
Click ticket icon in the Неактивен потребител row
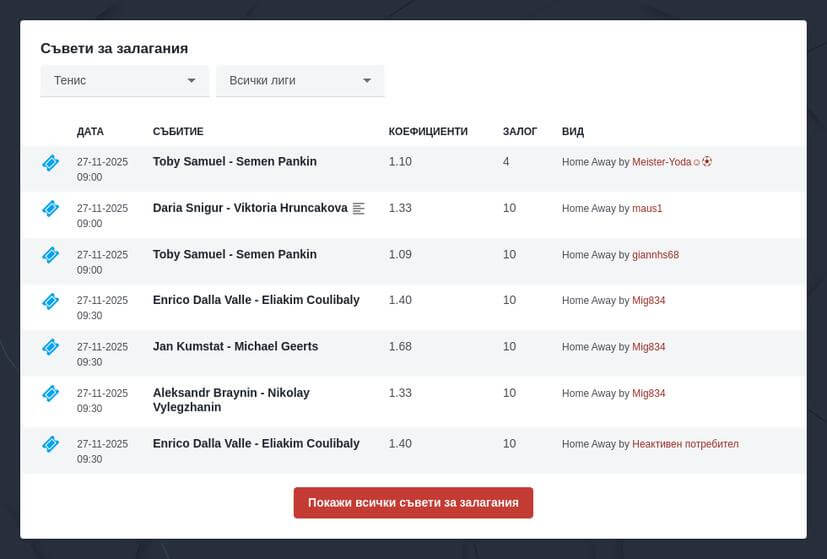tap(50, 444)
